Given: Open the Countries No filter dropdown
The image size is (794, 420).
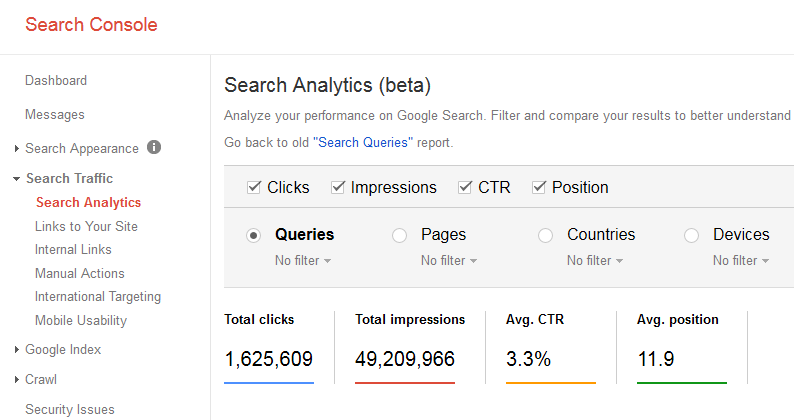Looking at the screenshot, I should click(x=594, y=260).
